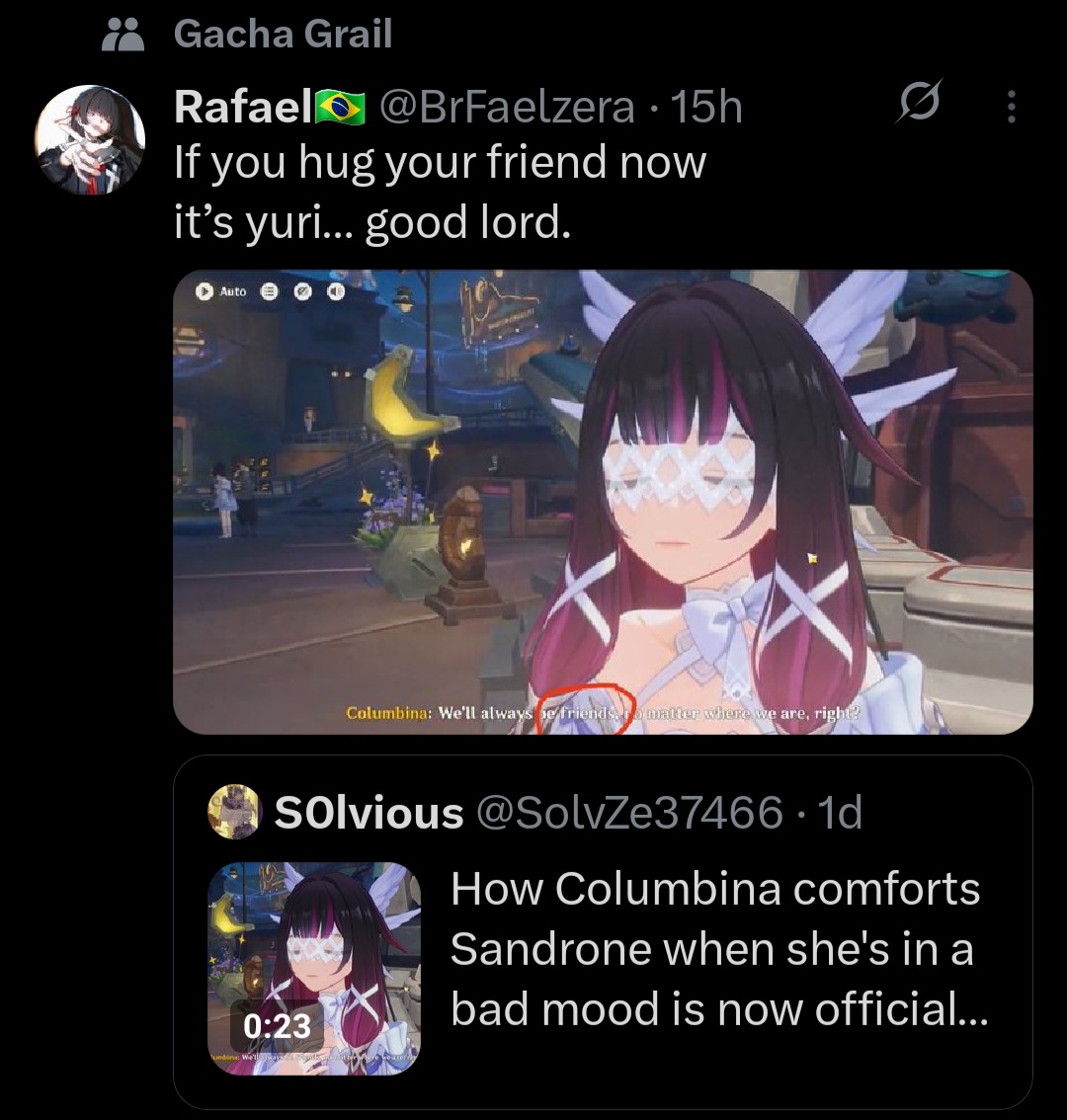
Task: Click the @SolvZe37466 handle
Action: 629,813
